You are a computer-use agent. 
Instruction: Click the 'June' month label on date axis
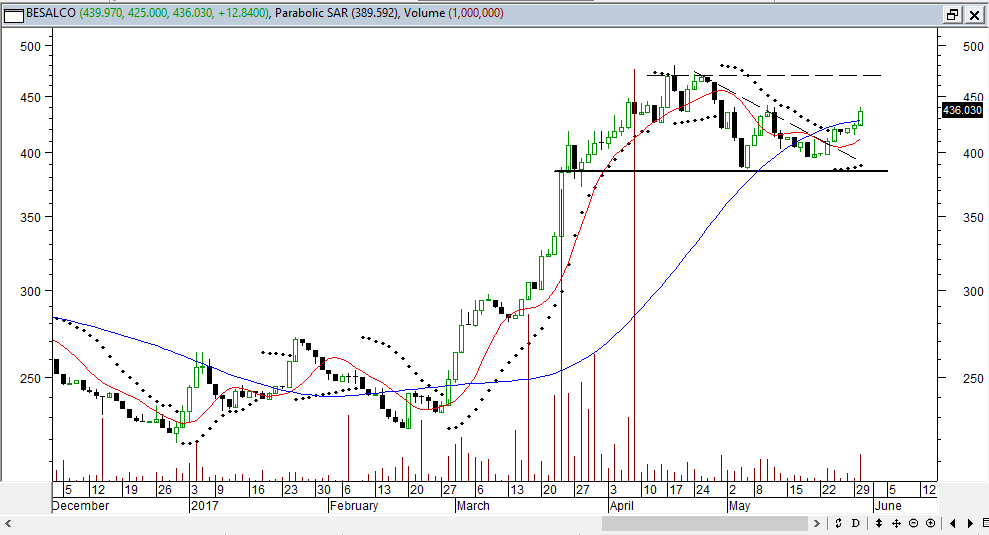(888, 506)
